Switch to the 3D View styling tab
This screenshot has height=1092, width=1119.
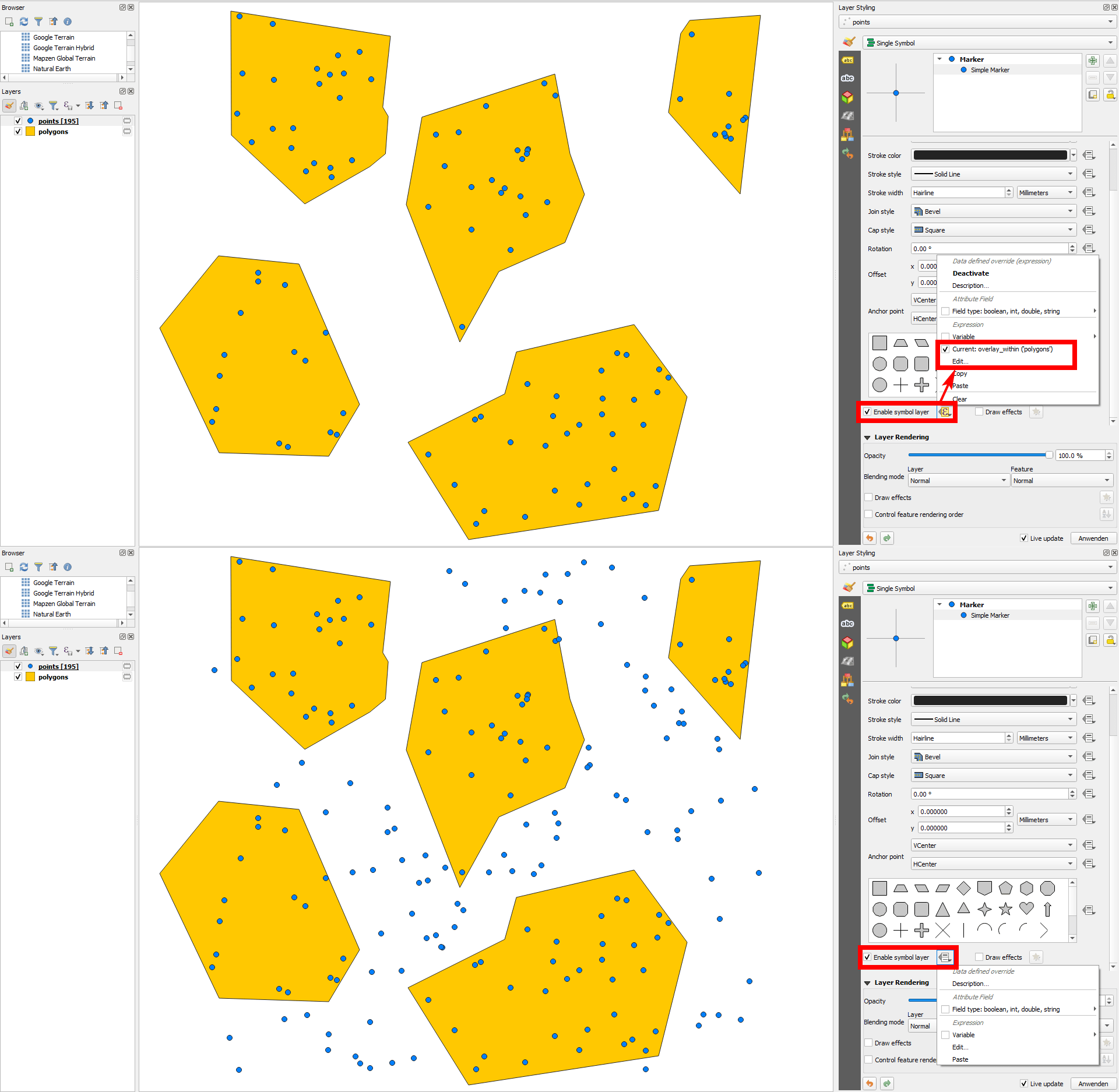[x=848, y=97]
